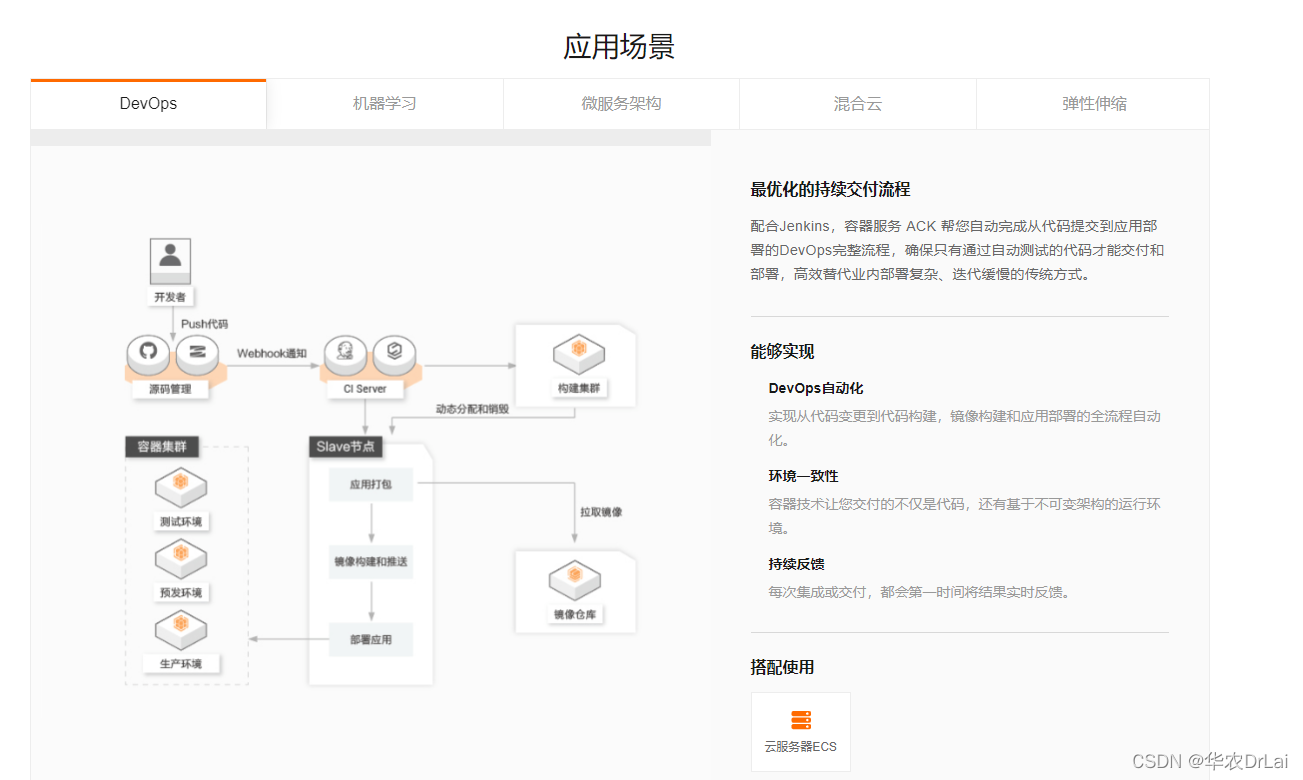Click the GitHub icon in 源码管理

coord(148,353)
